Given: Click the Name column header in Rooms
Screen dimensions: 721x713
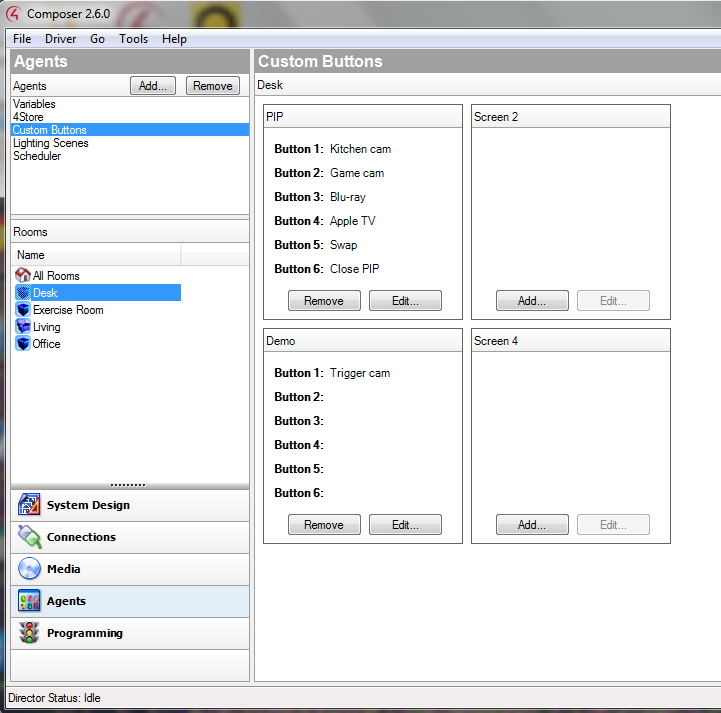Looking at the screenshot, I should point(96,255).
